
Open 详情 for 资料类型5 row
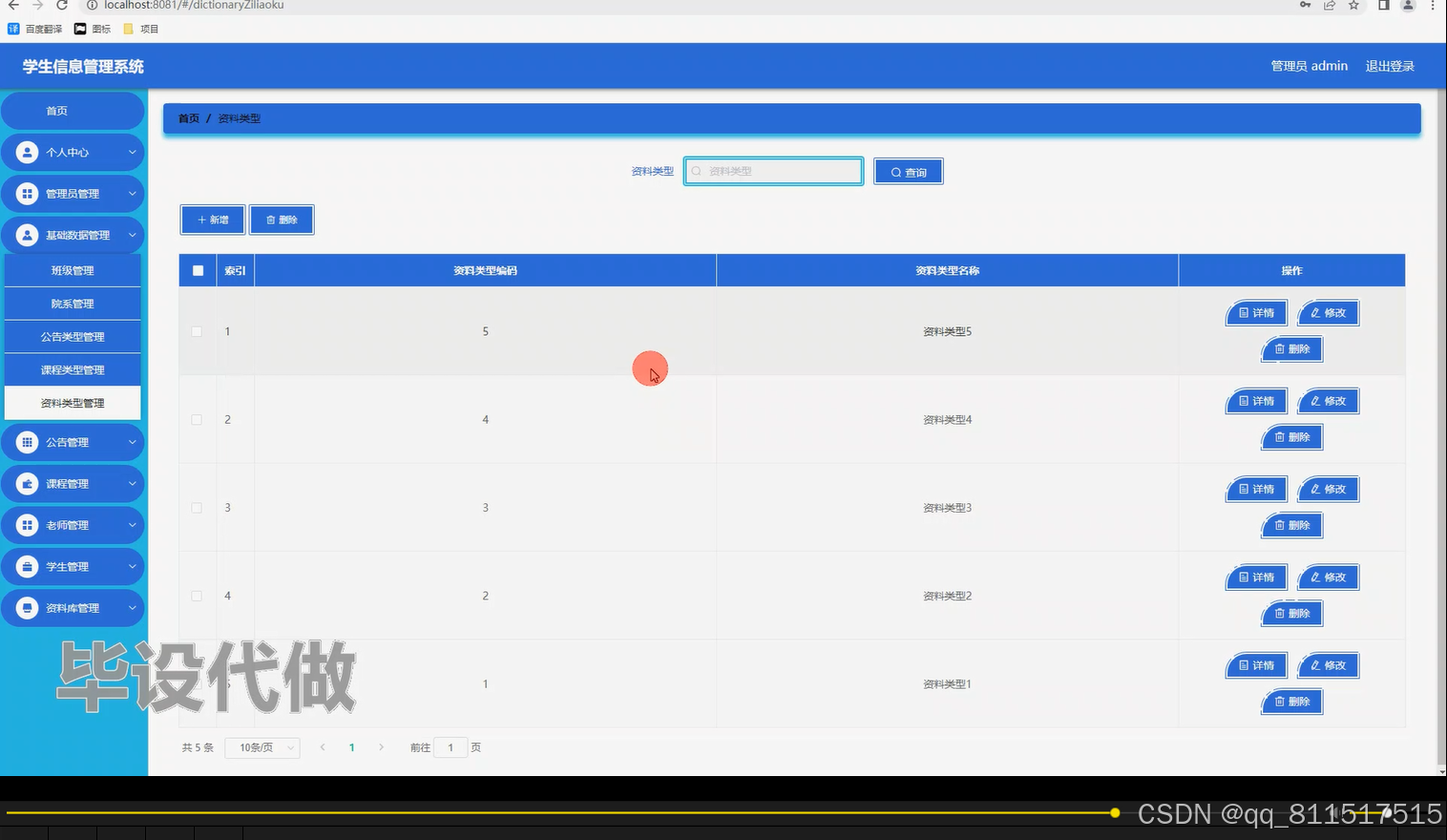point(1256,313)
